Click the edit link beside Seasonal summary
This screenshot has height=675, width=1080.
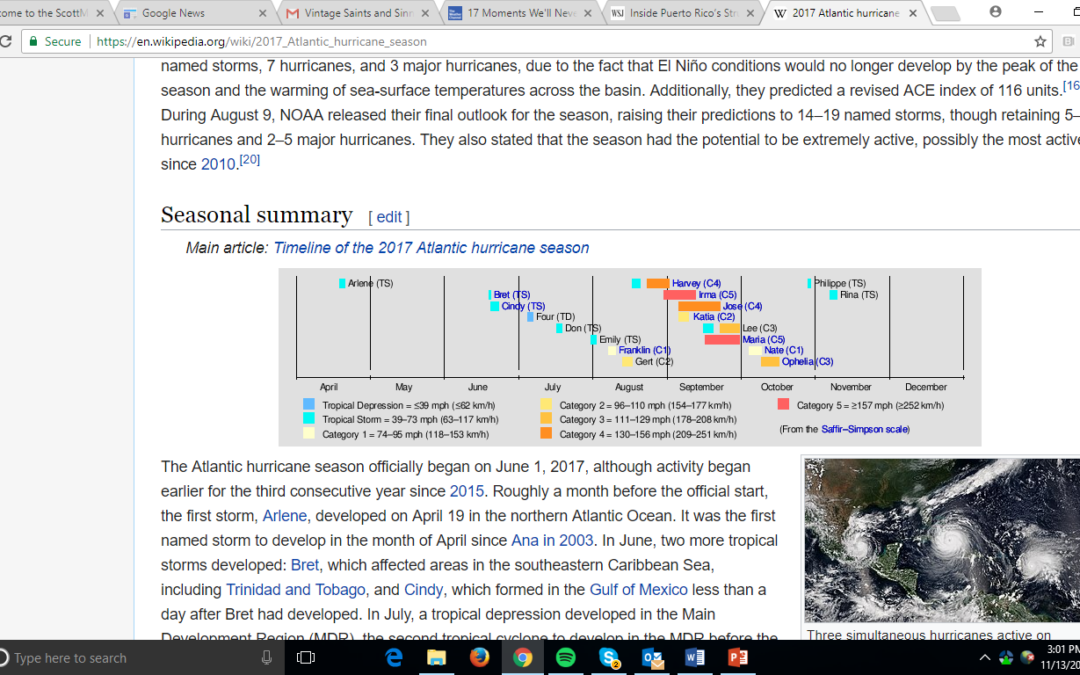point(389,217)
